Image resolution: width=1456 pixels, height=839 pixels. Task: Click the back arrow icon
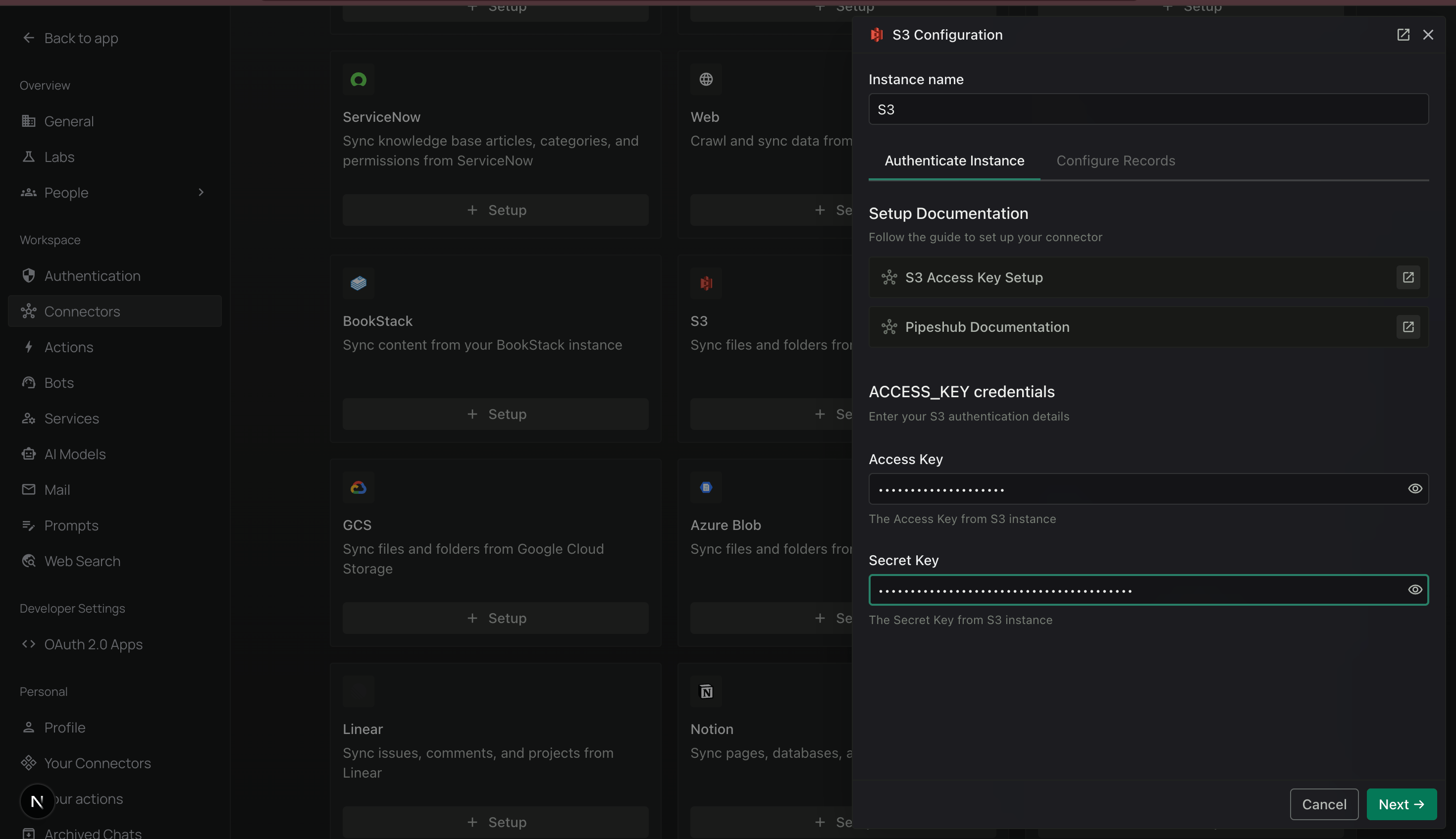(28, 38)
